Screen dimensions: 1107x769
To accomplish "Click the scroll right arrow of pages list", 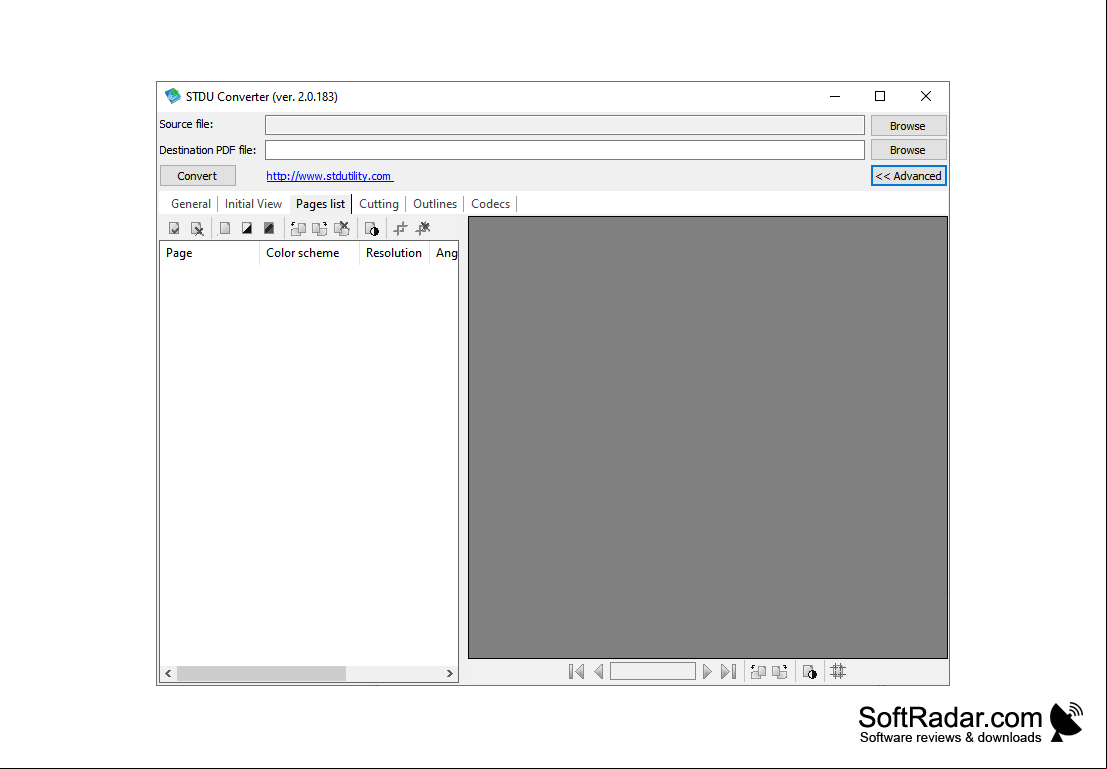I will click(x=450, y=674).
